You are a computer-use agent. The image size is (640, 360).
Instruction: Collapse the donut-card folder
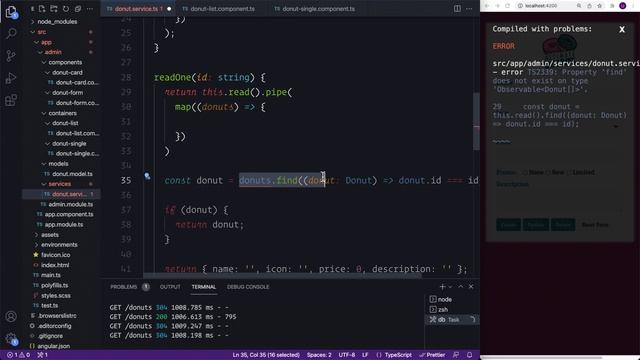click(67, 73)
